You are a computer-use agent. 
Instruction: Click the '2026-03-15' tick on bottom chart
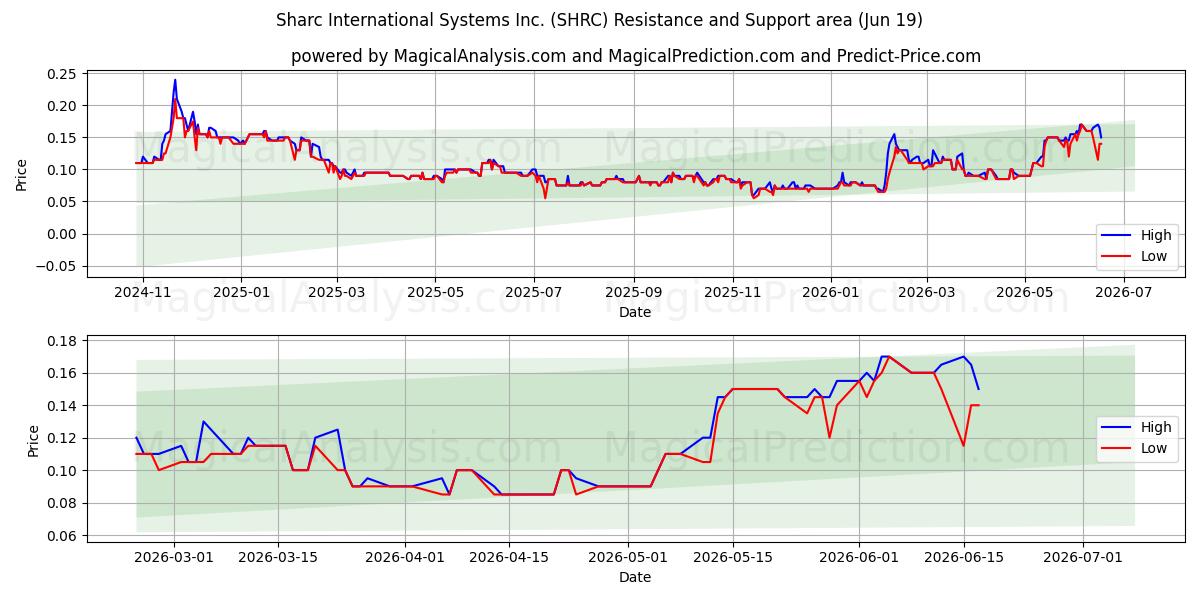coord(278,558)
